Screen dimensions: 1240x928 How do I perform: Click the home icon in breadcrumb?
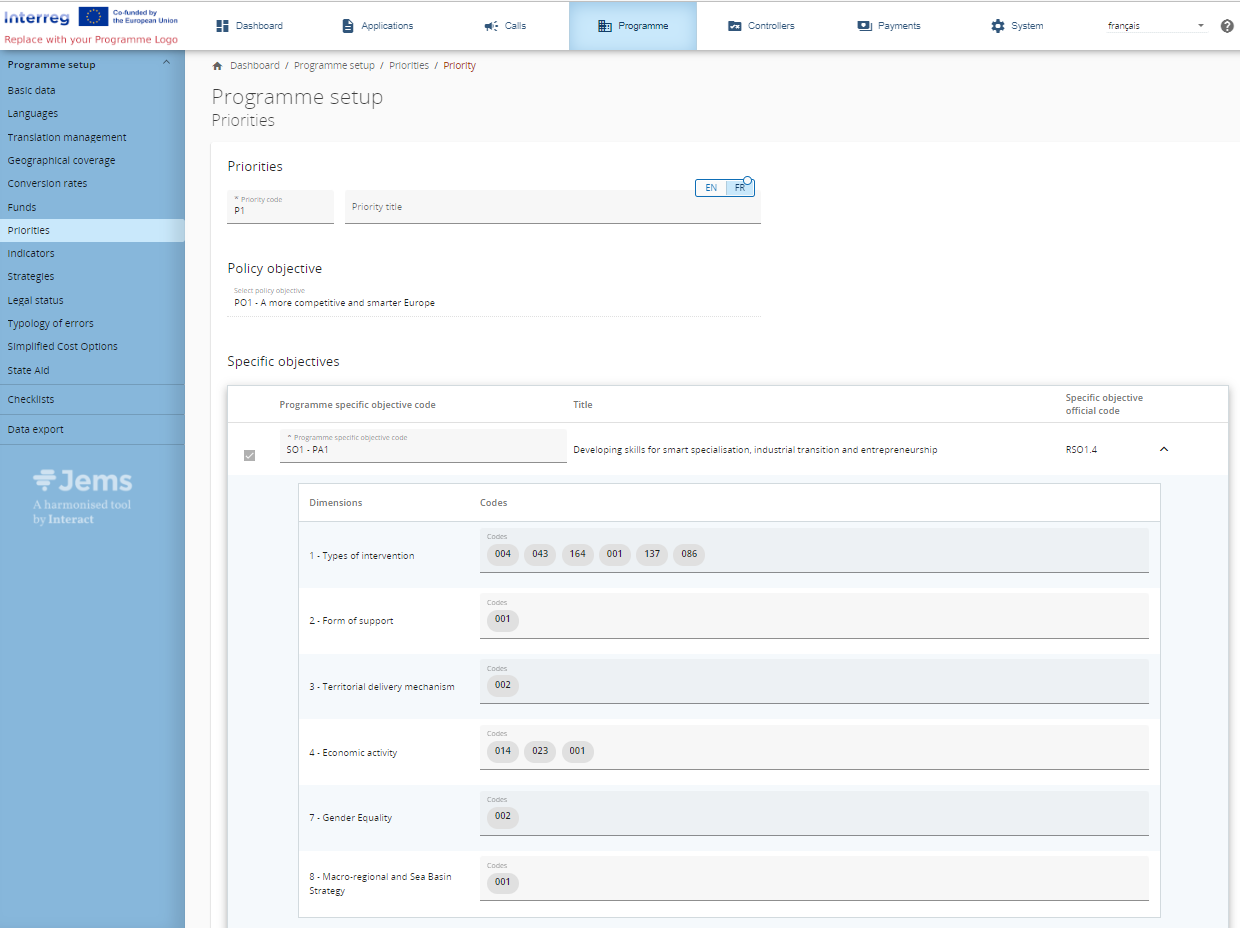pyautogui.click(x=217, y=66)
